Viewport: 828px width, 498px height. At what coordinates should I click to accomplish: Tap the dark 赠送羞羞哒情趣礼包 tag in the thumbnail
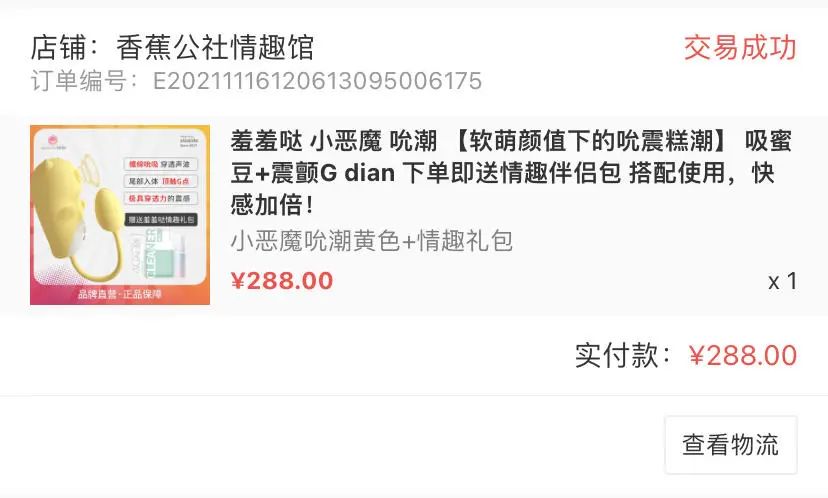(162, 219)
